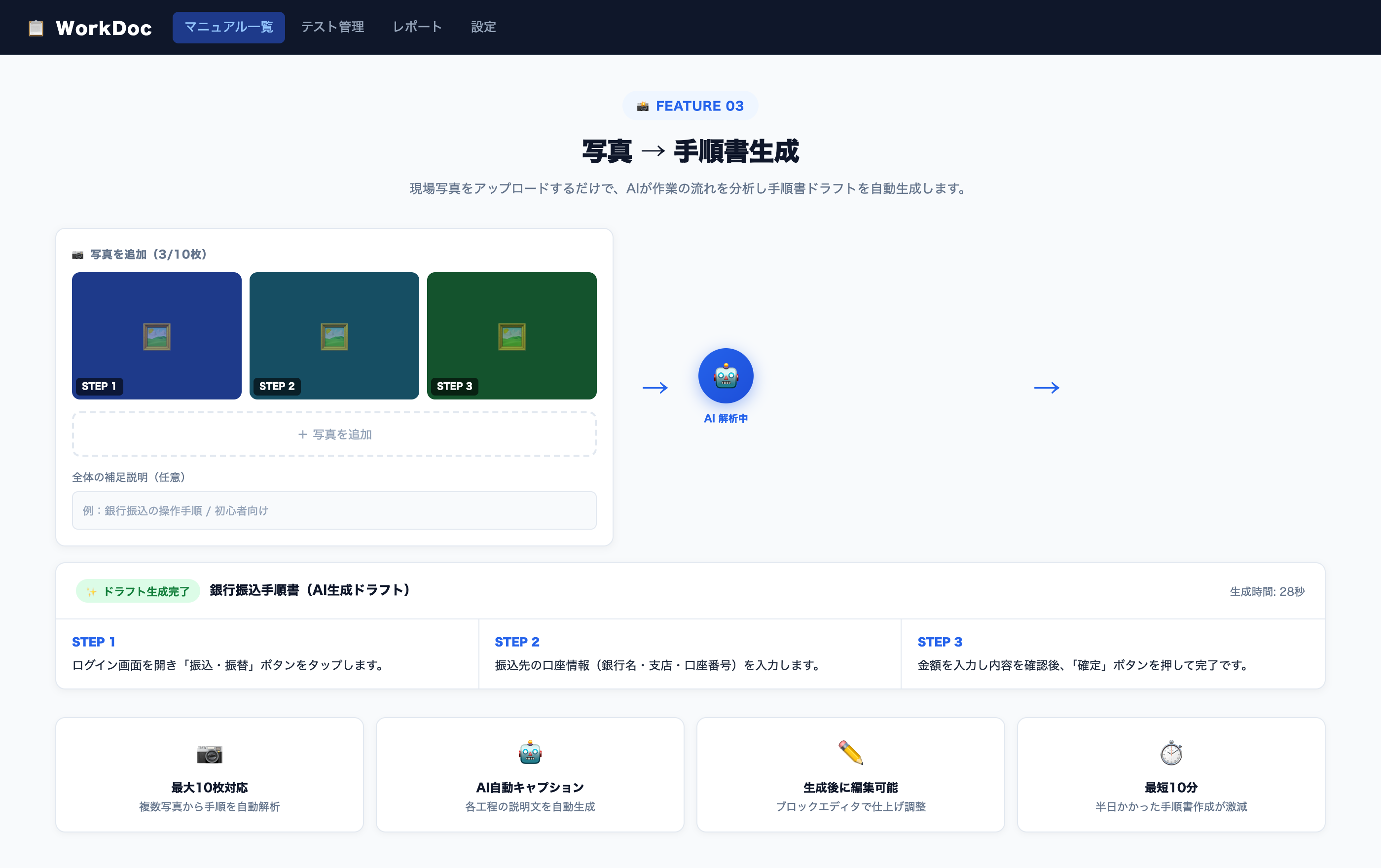Click the stopwatch icon on 最短10分 card

(1171, 753)
